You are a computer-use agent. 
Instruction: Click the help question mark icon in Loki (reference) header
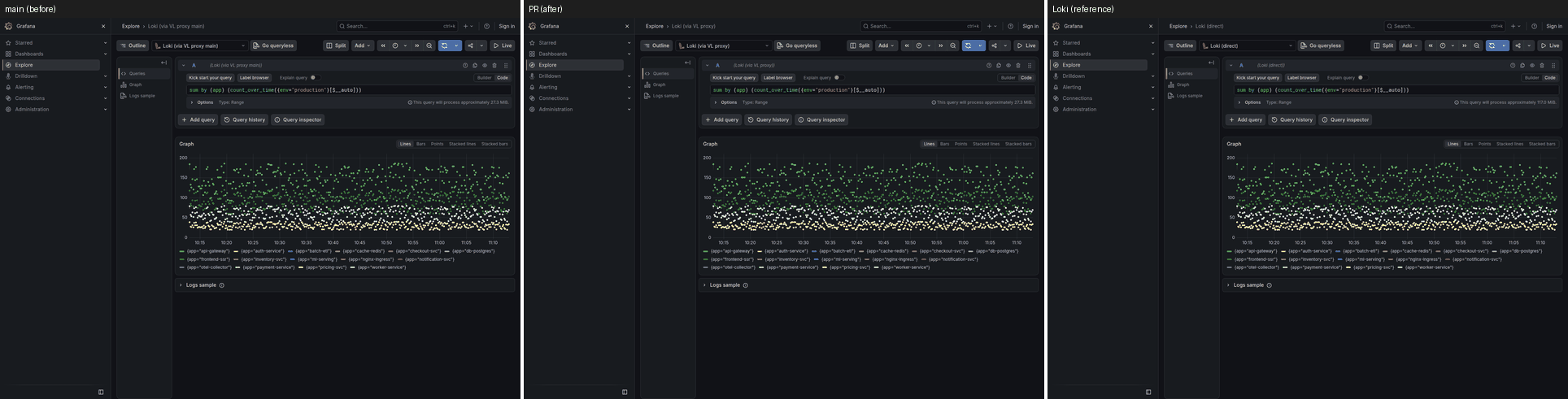click(x=1534, y=26)
